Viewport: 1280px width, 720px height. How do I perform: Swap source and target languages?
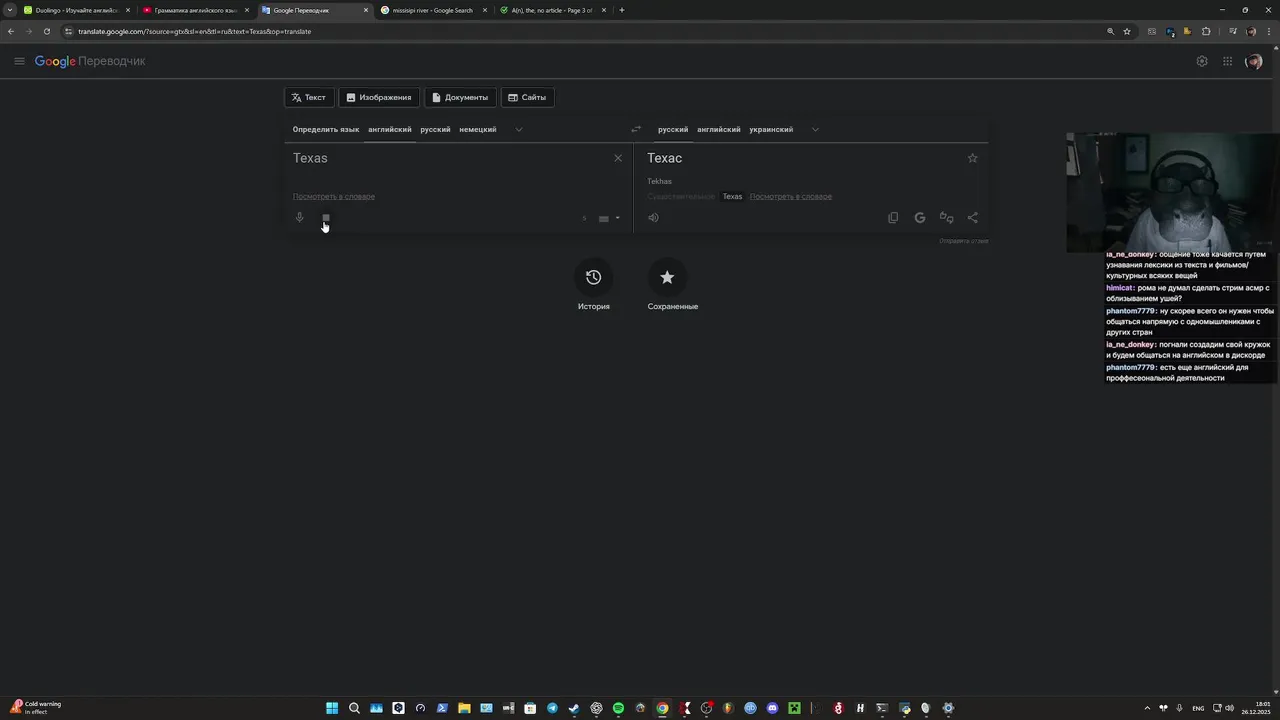[x=635, y=129]
